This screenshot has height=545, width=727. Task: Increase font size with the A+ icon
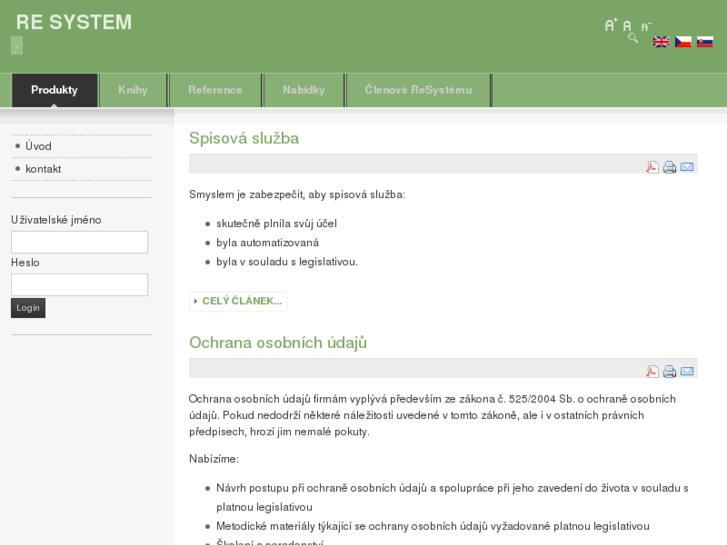click(x=611, y=25)
